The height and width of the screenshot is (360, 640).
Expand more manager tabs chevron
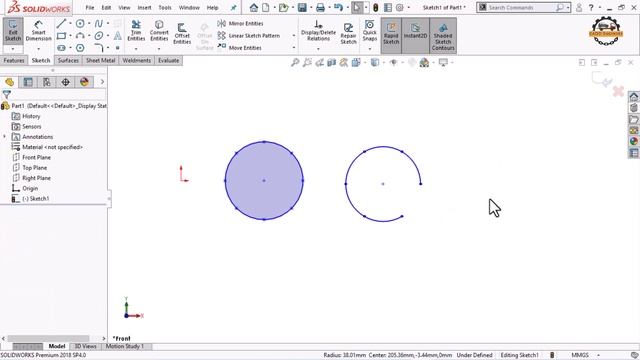point(102,82)
